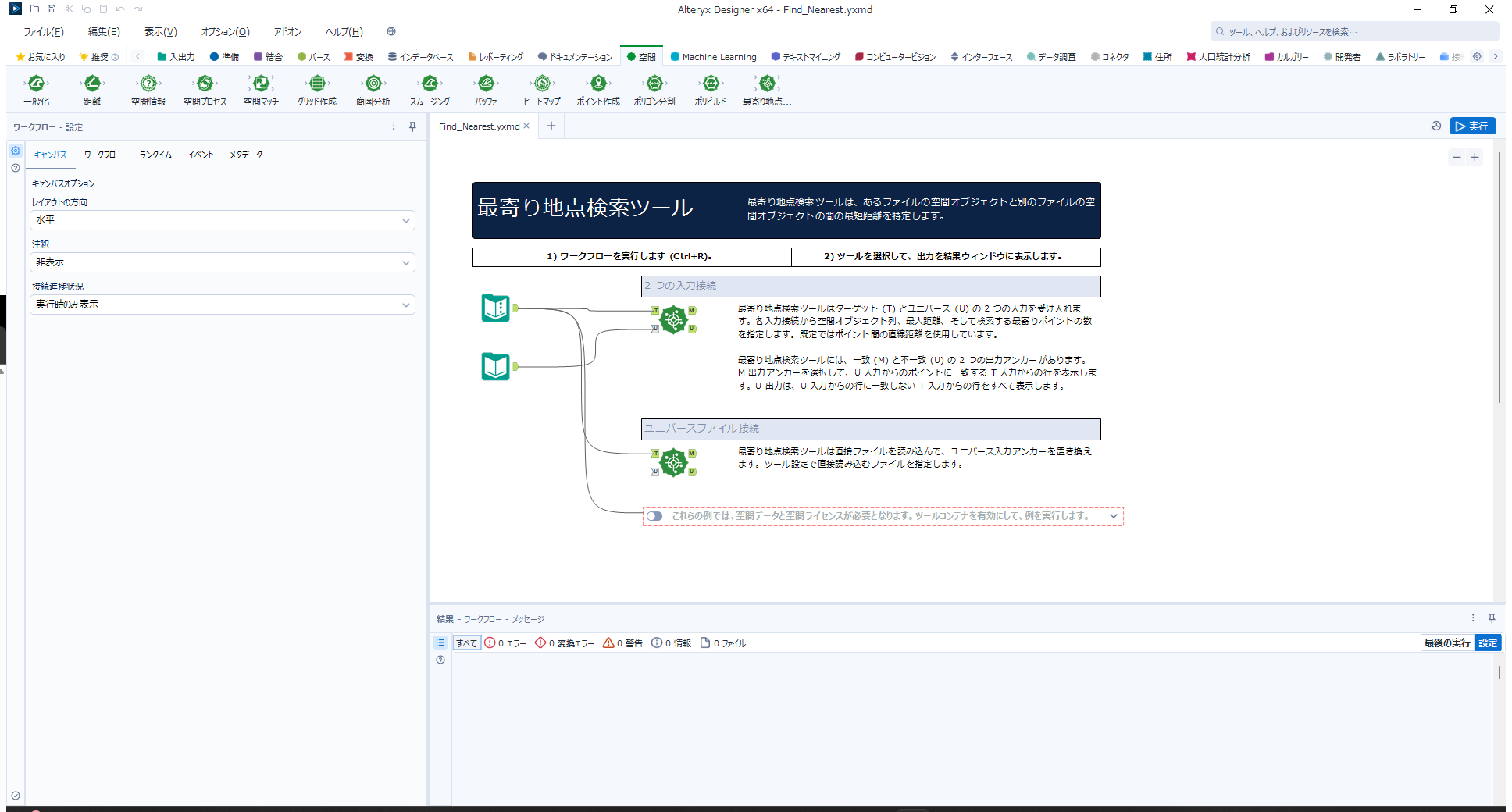Enable the disabled tool container toggle
The image size is (1512, 812).
point(654,516)
